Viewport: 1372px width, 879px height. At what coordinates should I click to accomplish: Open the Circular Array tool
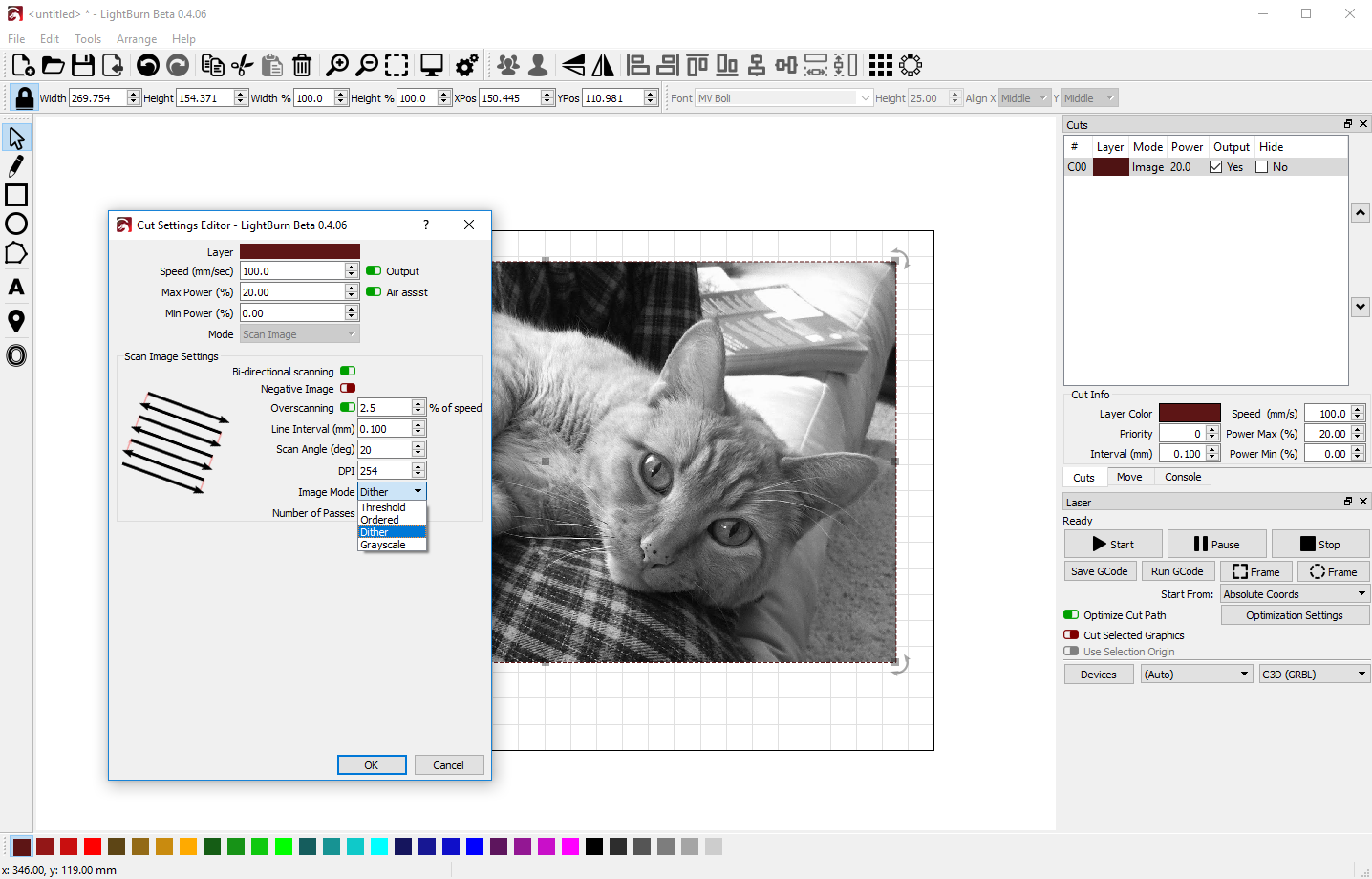911,65
